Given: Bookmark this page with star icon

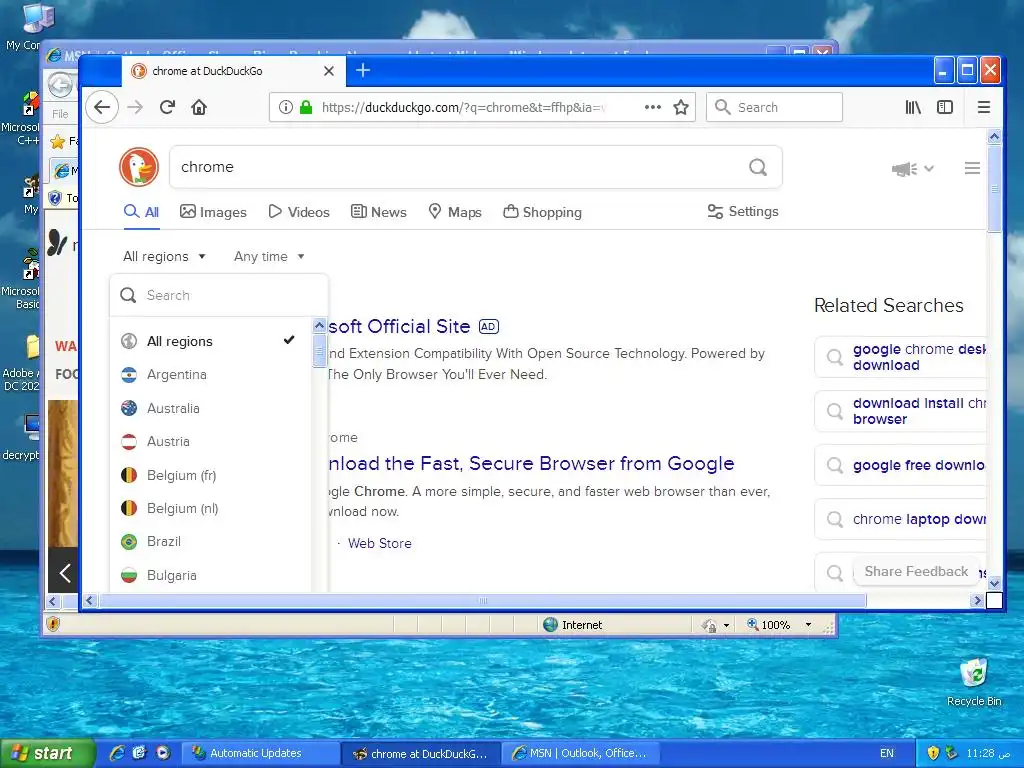Looking at the screenshot, I should (680, 107).
